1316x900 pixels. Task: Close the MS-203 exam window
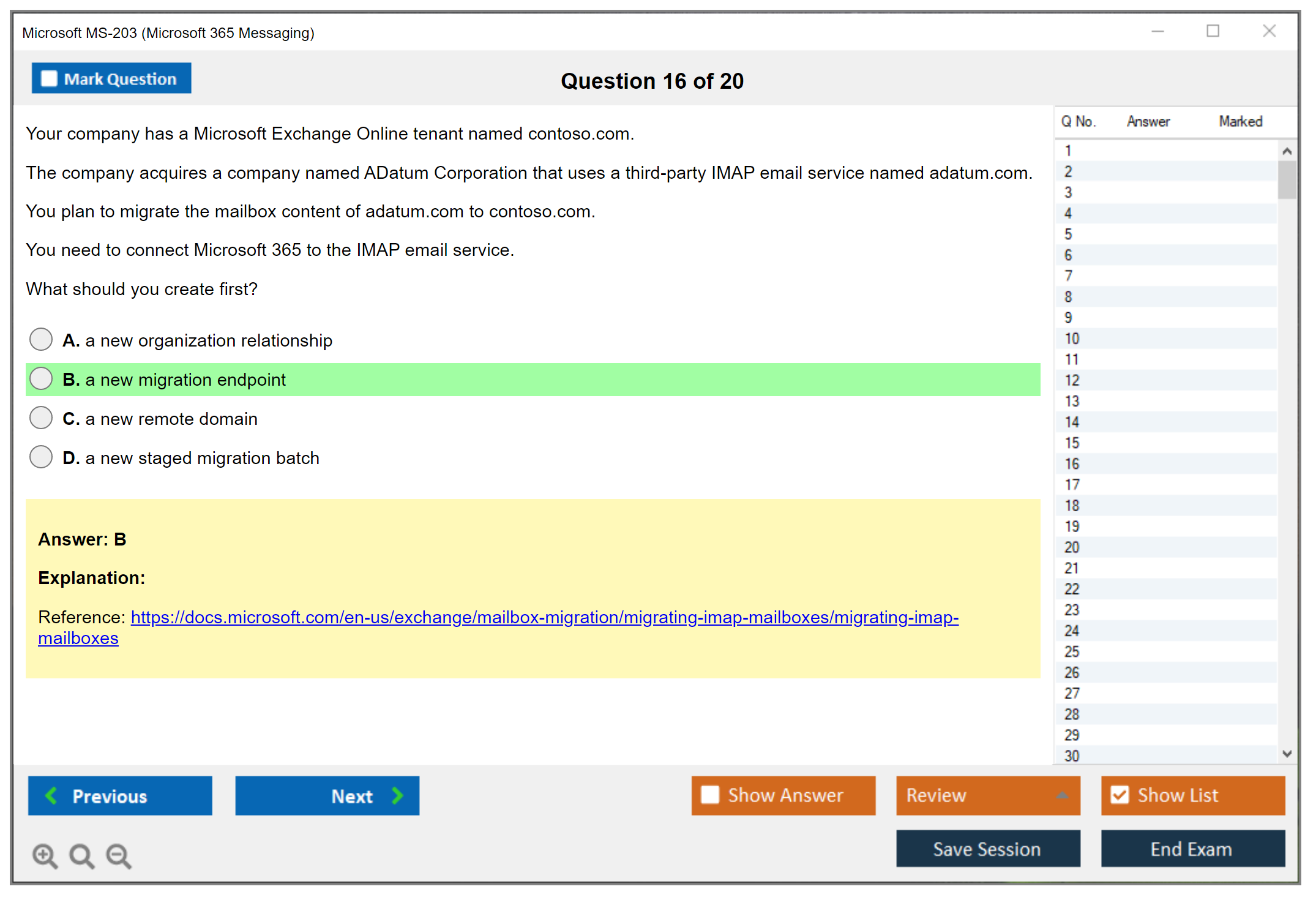[x=1269, y=31]
